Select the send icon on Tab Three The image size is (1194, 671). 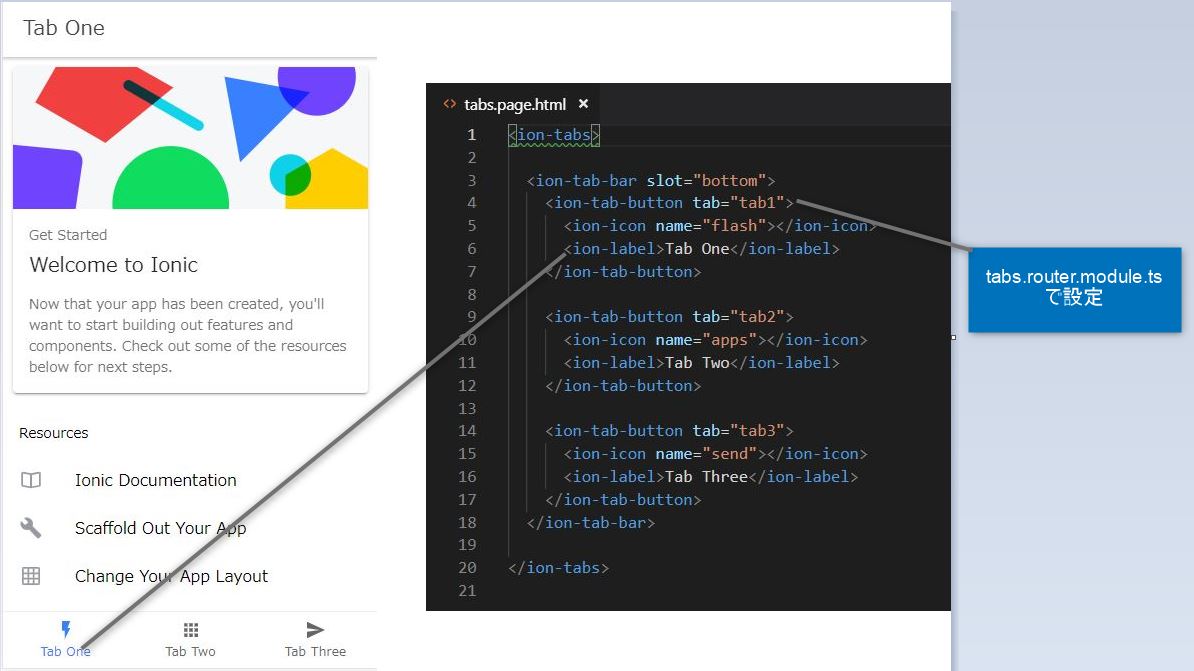[x=314, y=629]
